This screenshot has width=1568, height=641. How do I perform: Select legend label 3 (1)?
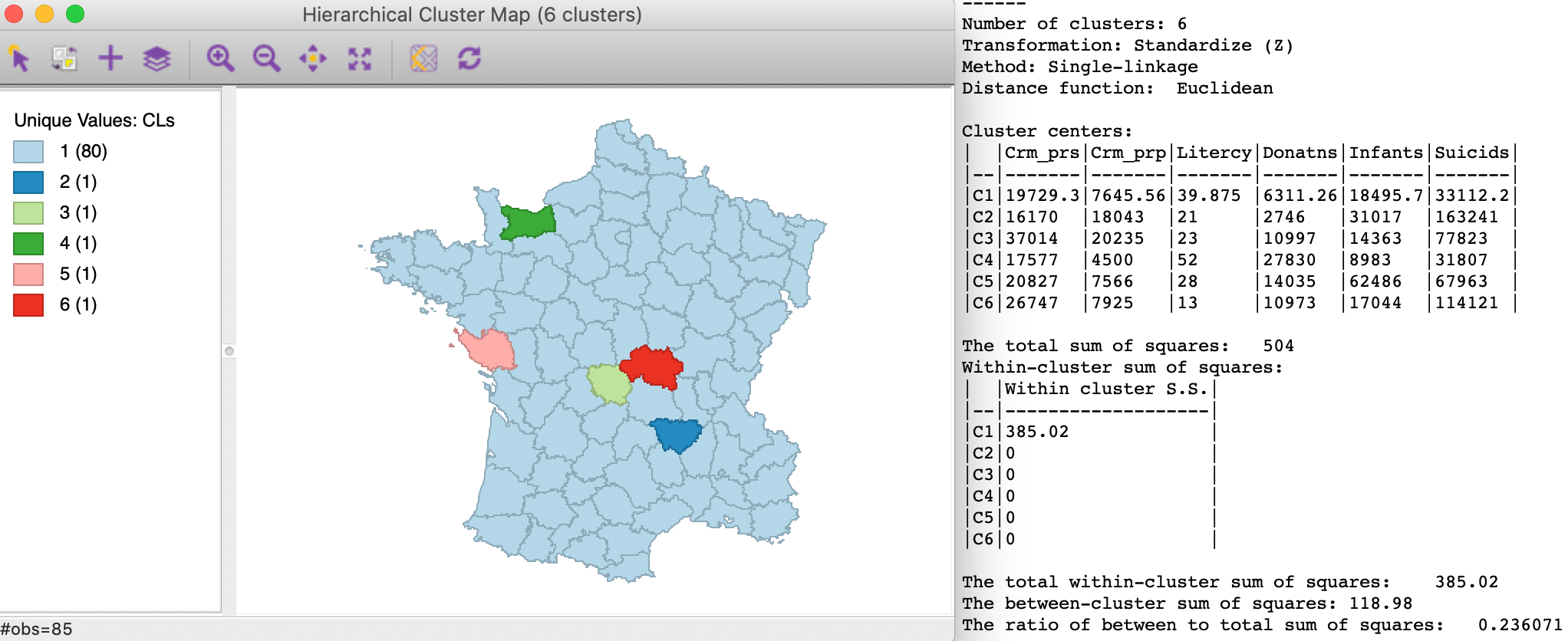point(78,213)
